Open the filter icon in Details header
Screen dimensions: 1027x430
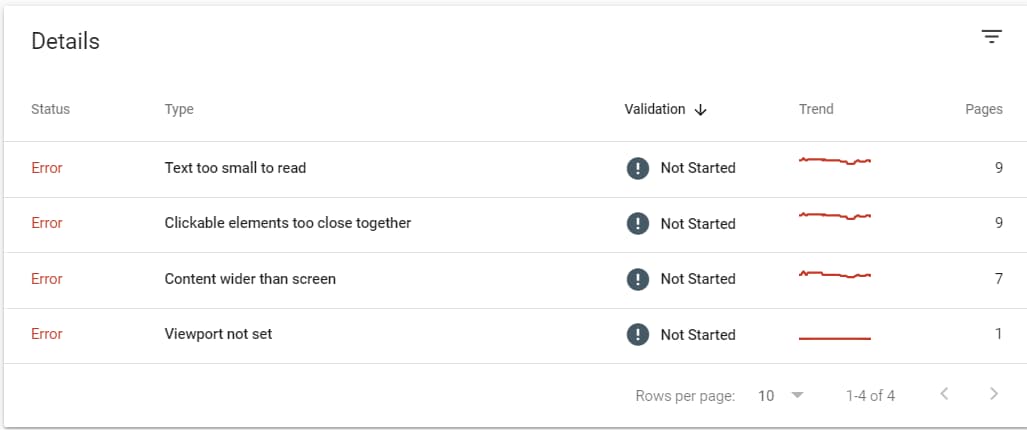click(992, 37)
